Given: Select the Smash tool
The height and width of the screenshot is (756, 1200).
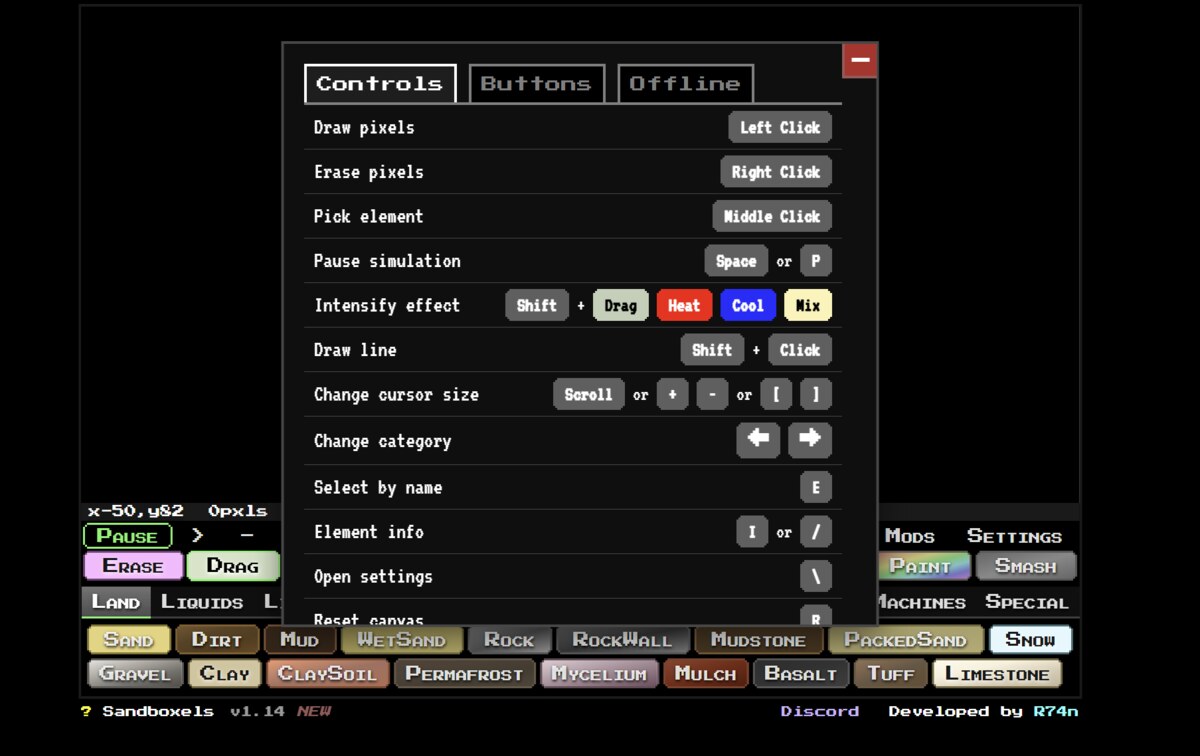Looking at the screenshot, I should click(x=1026, y=566).
